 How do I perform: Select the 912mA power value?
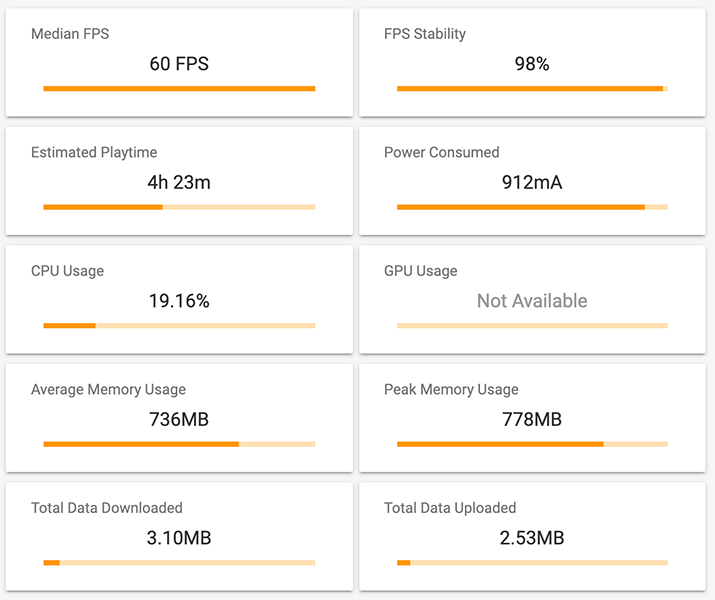[x=532, y=182]
